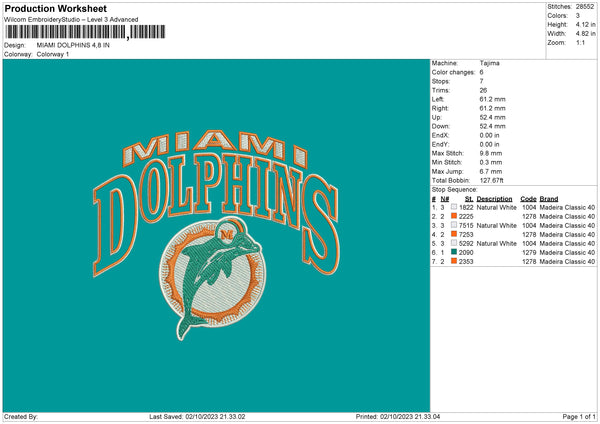Click the Stops value 7

481,81
